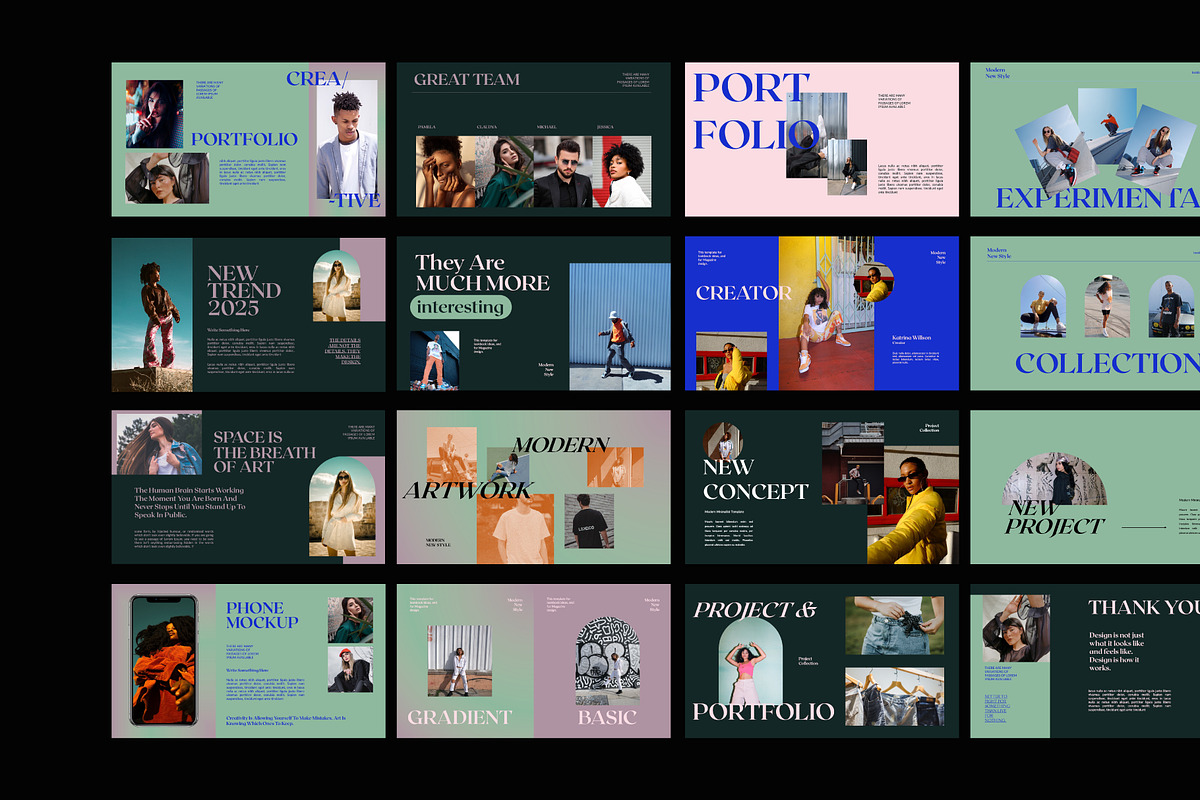This screenshot has width=1200, height=800.
Task: Select the Crea/-tive Portfolio slide
Action: (x=248, y=140)
